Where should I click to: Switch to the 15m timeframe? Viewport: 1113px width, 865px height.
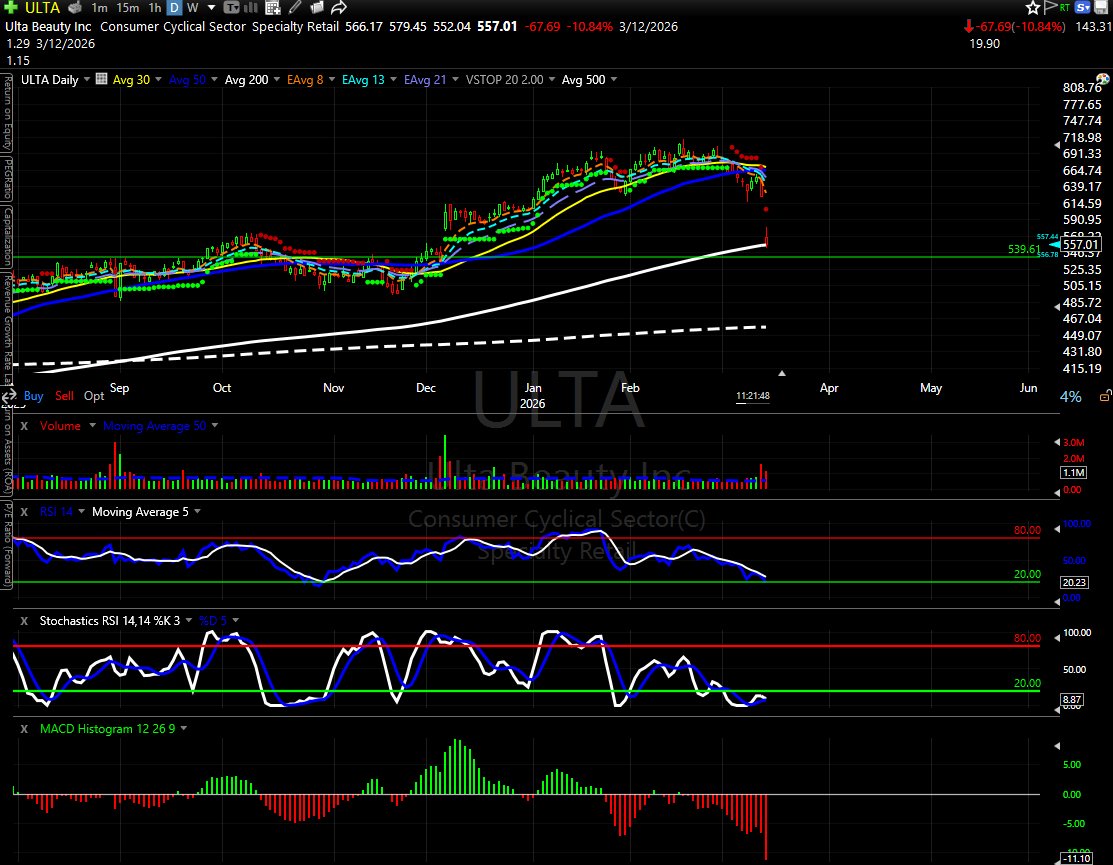tap(128, 8)
